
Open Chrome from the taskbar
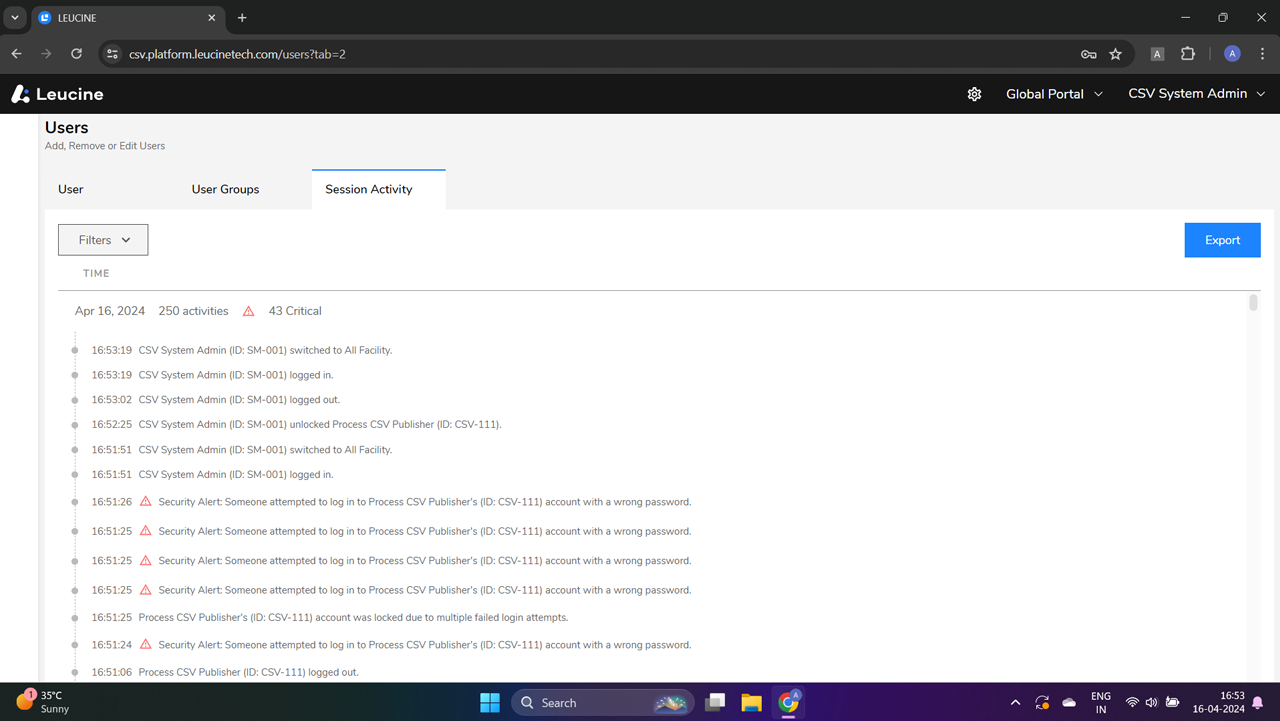coord(789,702)
